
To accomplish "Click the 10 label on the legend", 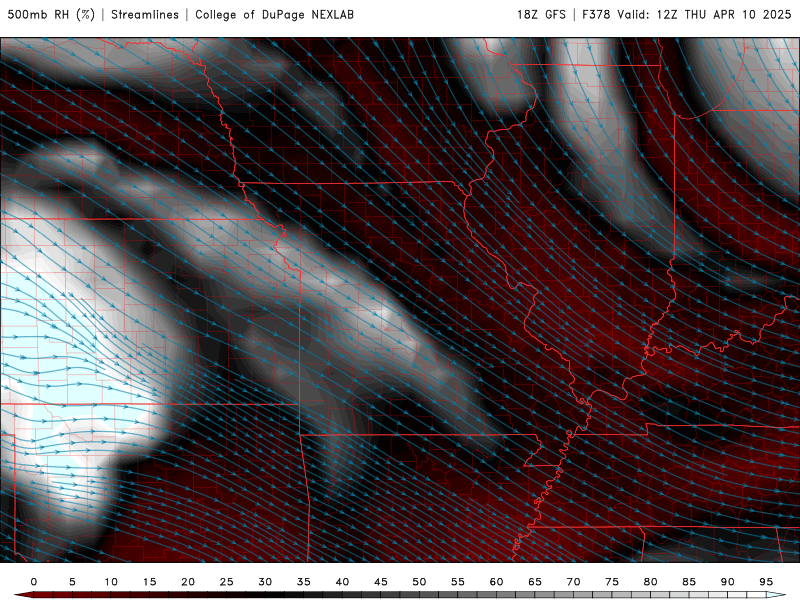I will pos(111,582).
